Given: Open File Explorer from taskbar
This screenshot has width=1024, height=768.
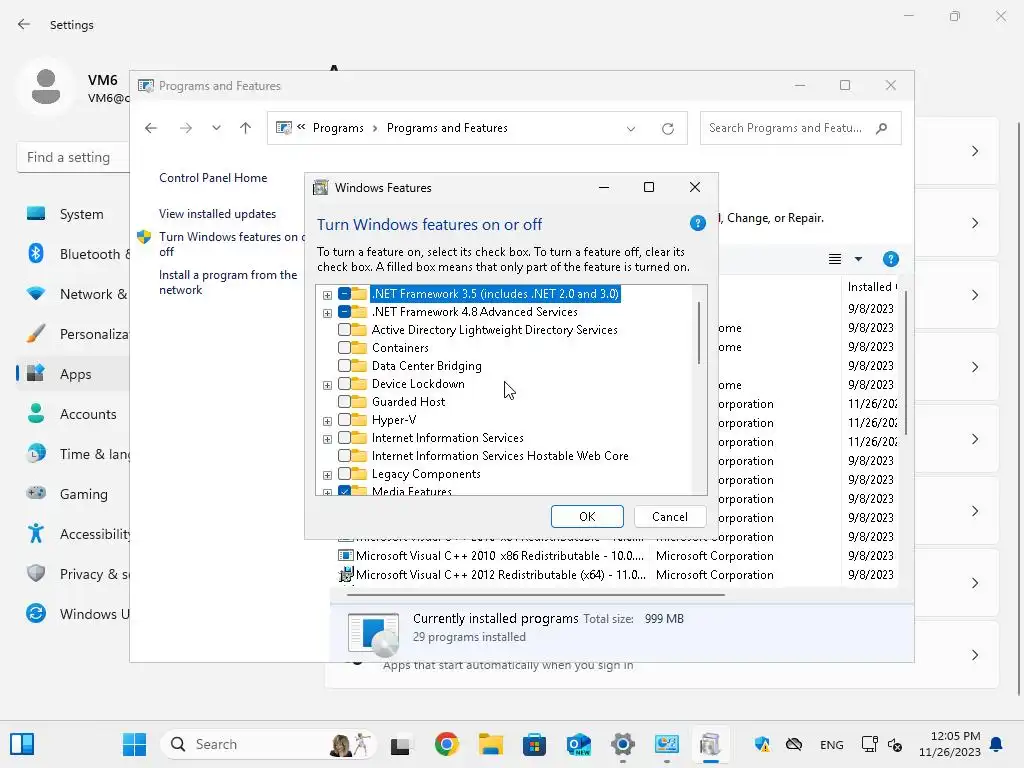Looking at the screenshot, I should coord(490,744).
